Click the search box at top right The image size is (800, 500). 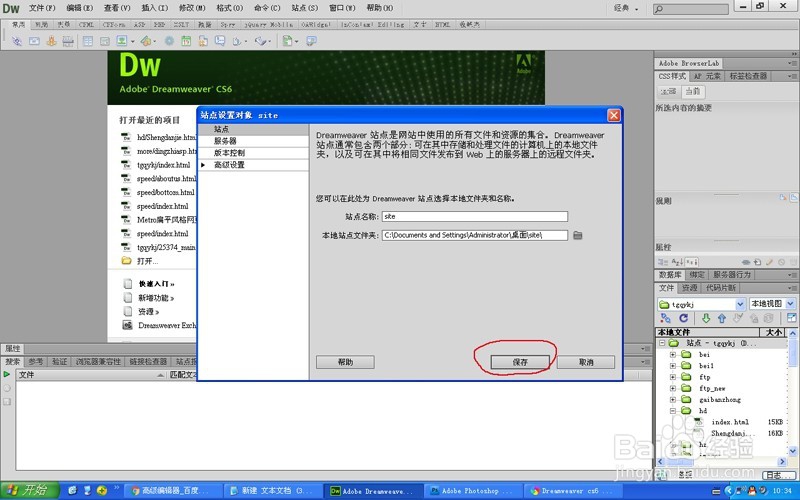click(691, 9)
